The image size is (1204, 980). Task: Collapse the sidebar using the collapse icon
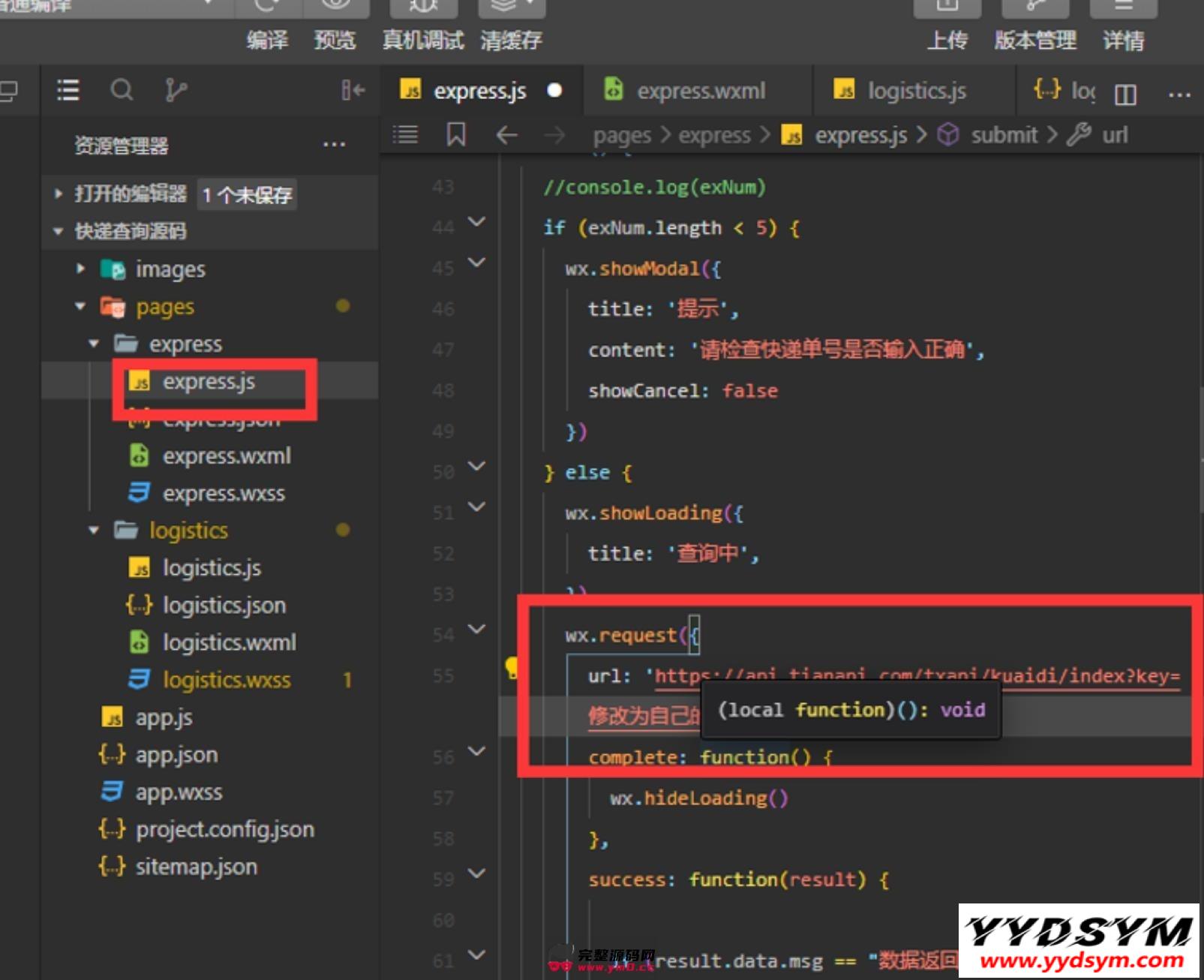pos(353,90)
